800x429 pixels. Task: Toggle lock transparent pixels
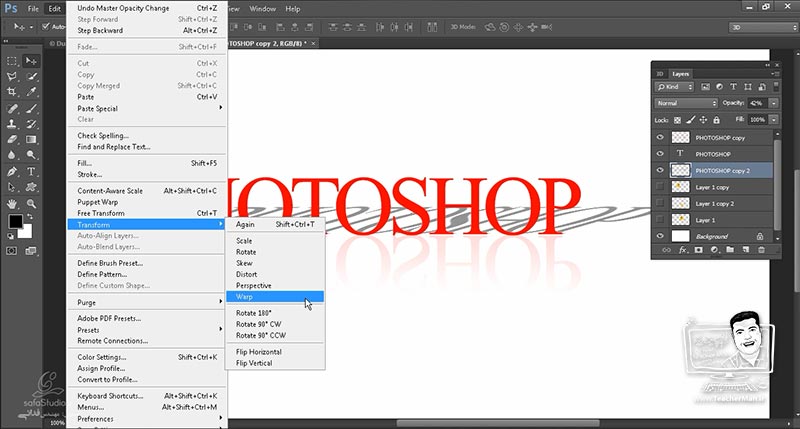click(x=677, y=120)
